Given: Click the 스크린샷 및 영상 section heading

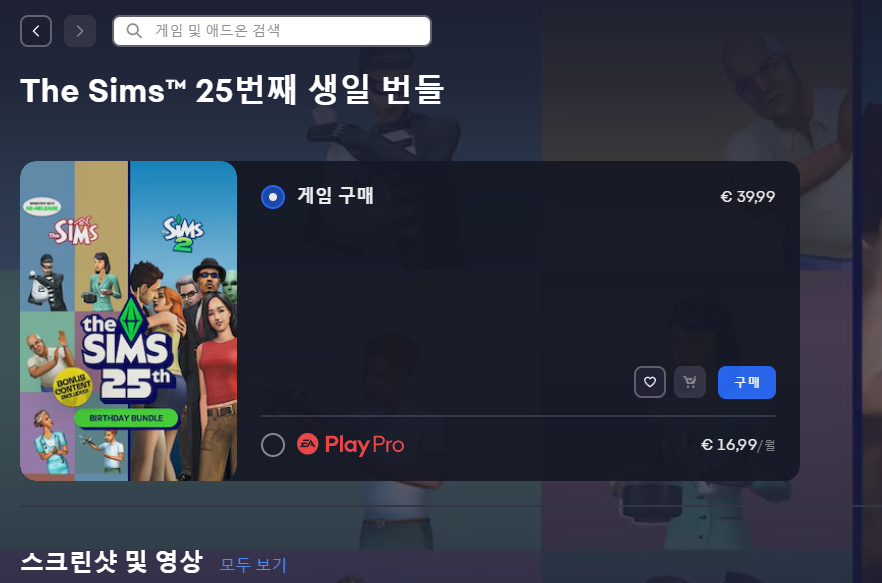Looking at the screenshot, I should [111, 562].
